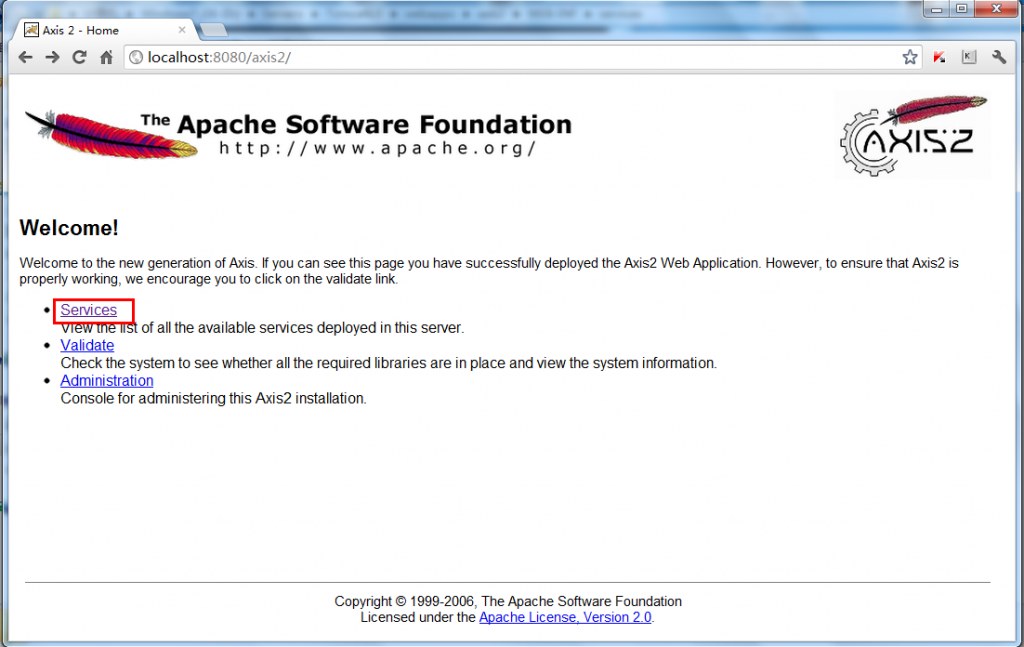This screenshot has height=647, width=1024.
Task: Select the Axis 2 - Home tab
Action: click(104, 30)
